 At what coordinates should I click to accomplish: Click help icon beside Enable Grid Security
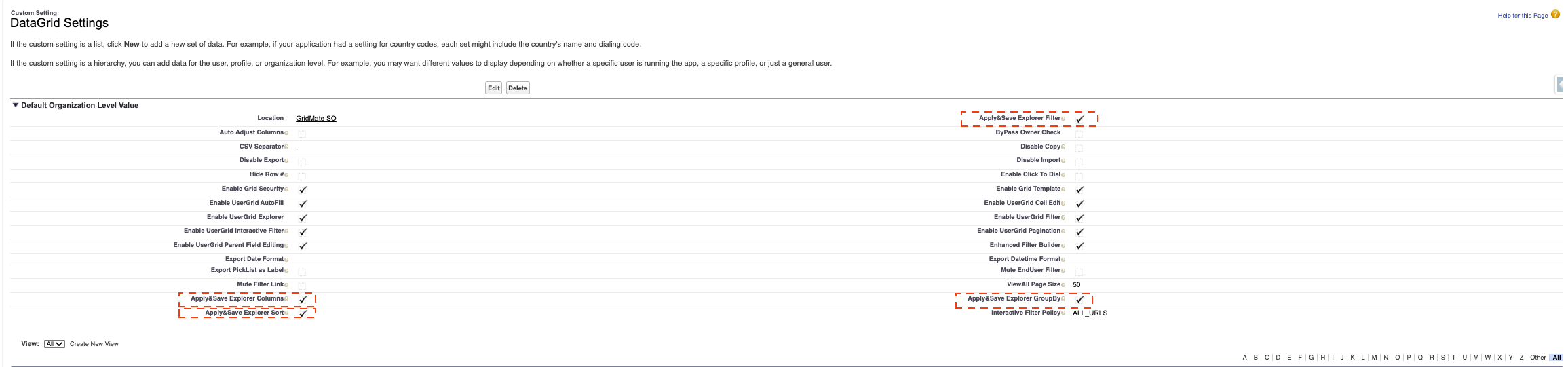(286, 189)
